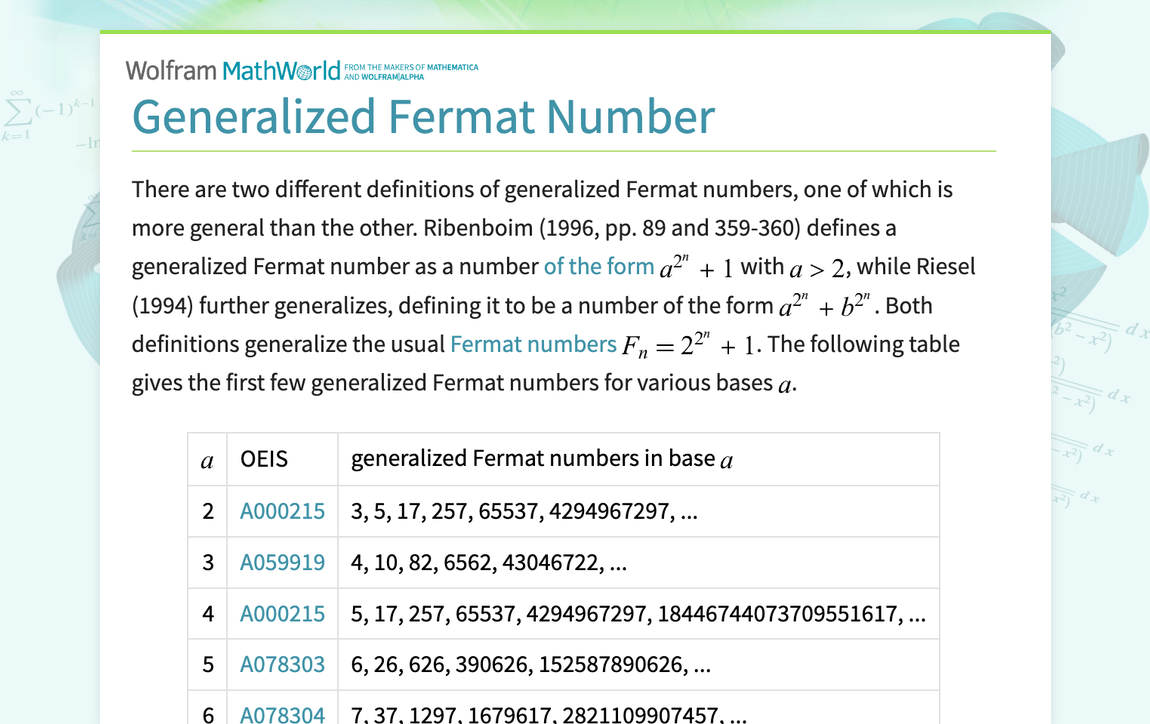The width and height of the screenshot is (1150, 724).
Task: Open OEIS sequence A000215 for base 2
Action: point(282,510)
